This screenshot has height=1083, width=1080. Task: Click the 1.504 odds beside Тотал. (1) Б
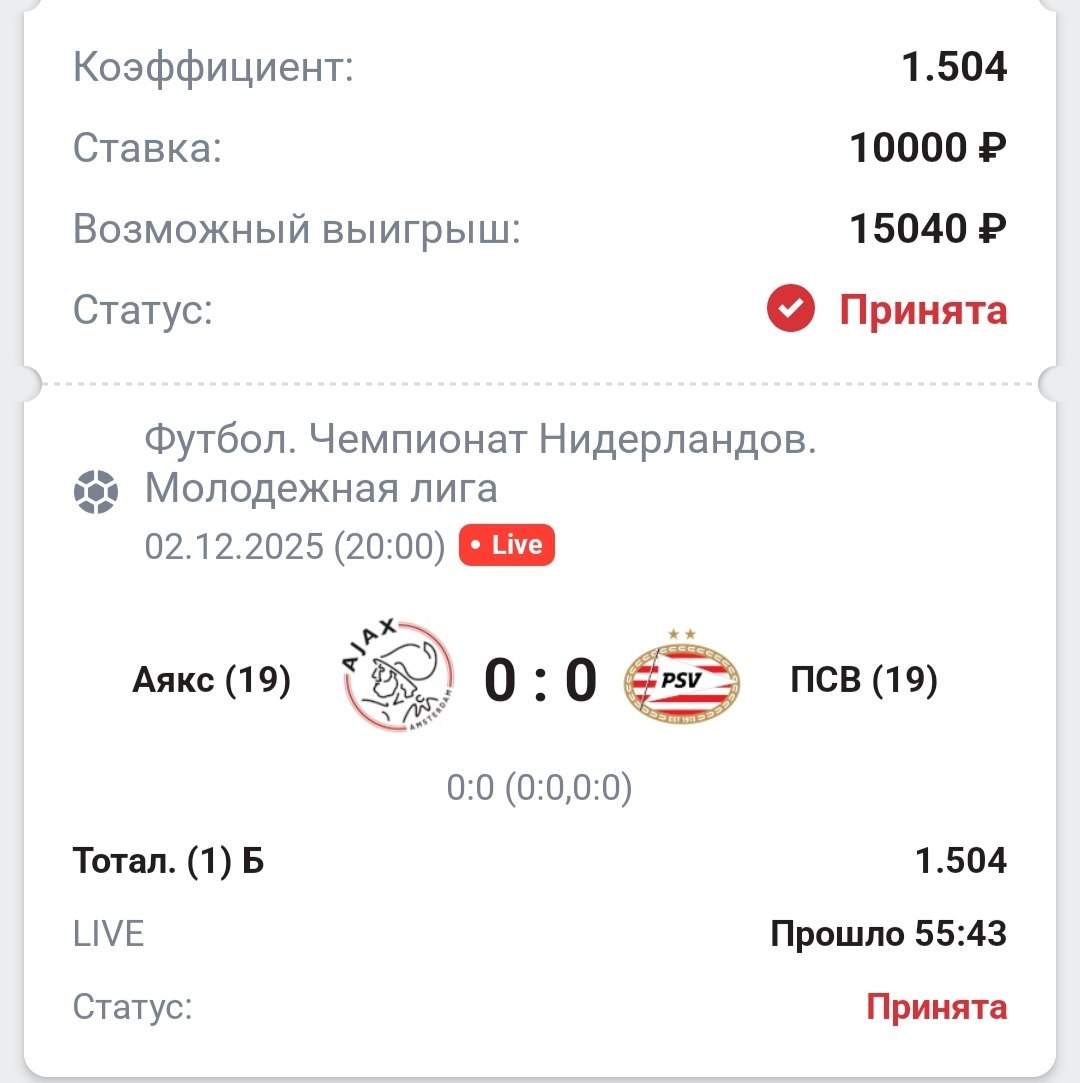click(960, 861)
